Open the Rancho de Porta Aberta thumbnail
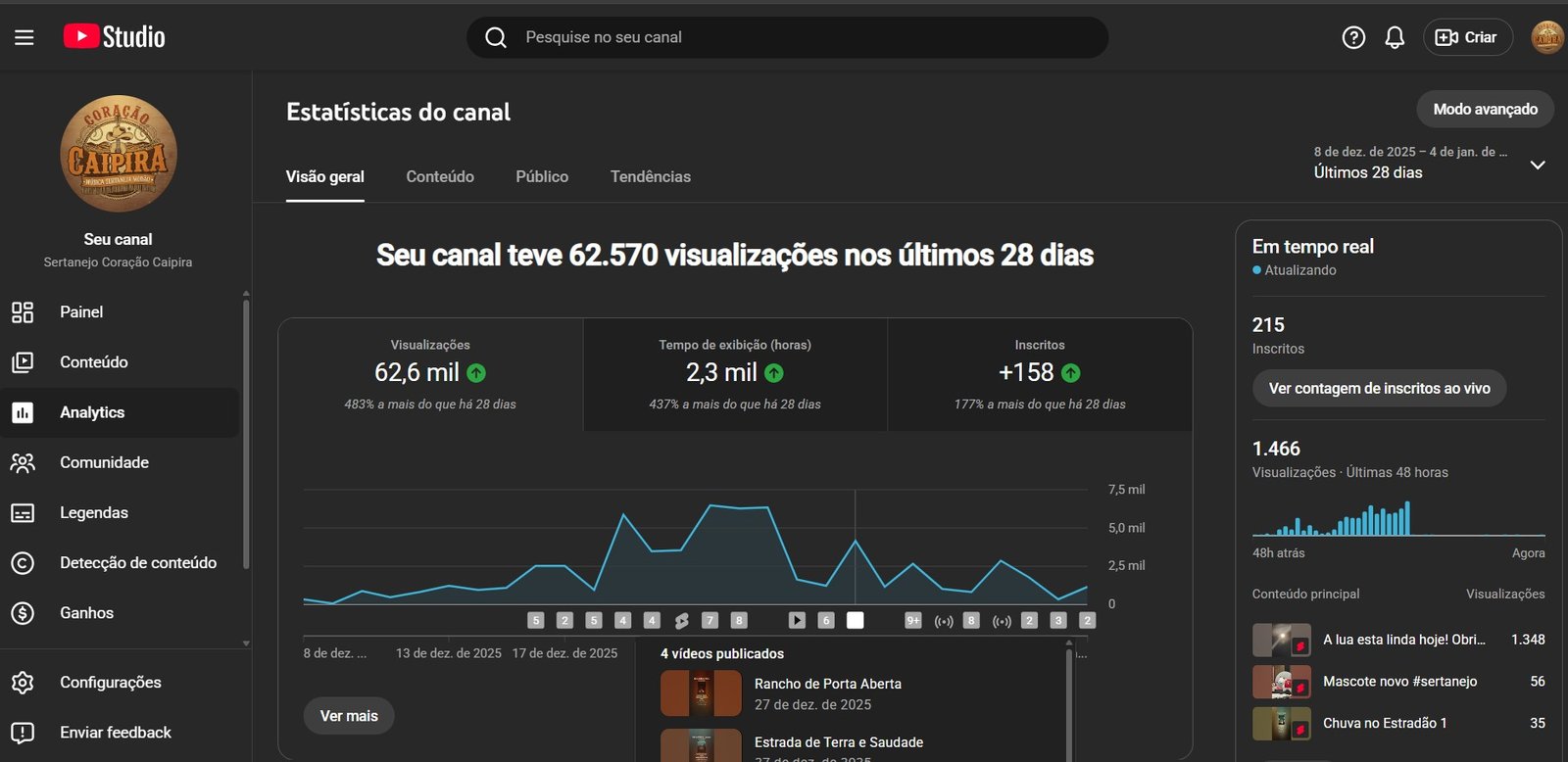Viewport: 1568px width, 762px height. pyautogui.click(x=701, y=693)
